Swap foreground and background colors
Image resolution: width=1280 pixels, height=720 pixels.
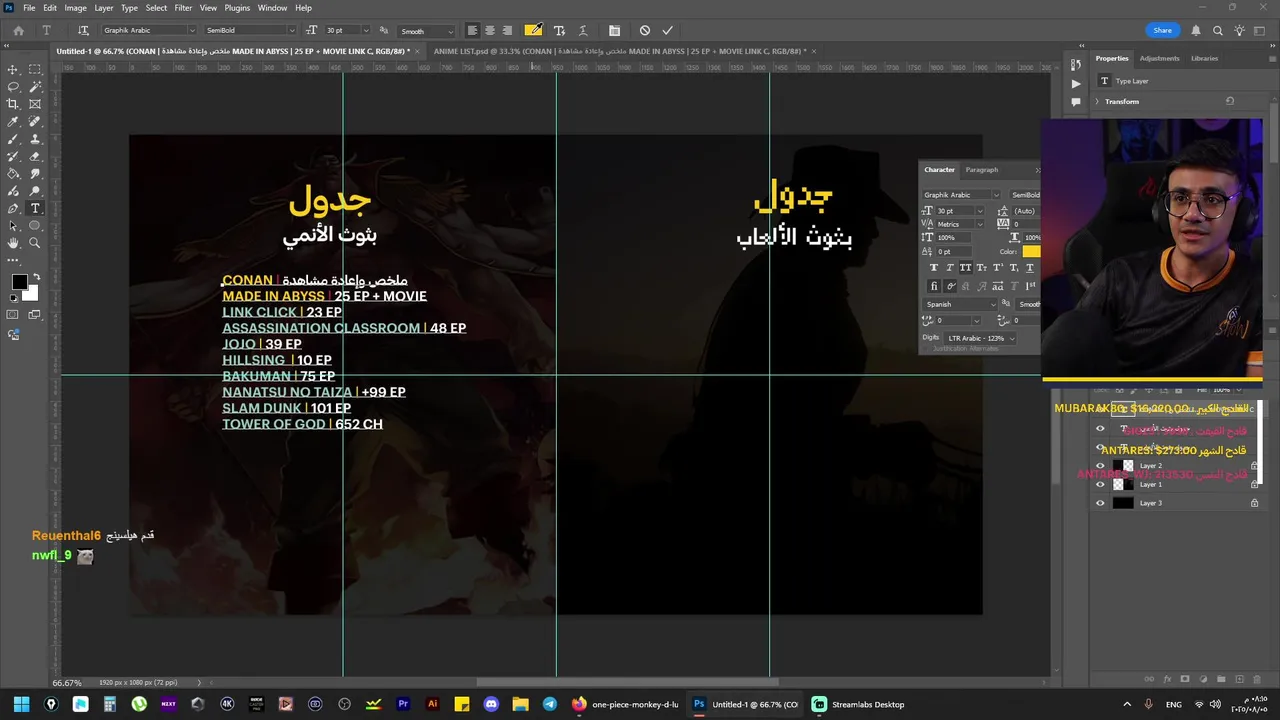point(36,277)
